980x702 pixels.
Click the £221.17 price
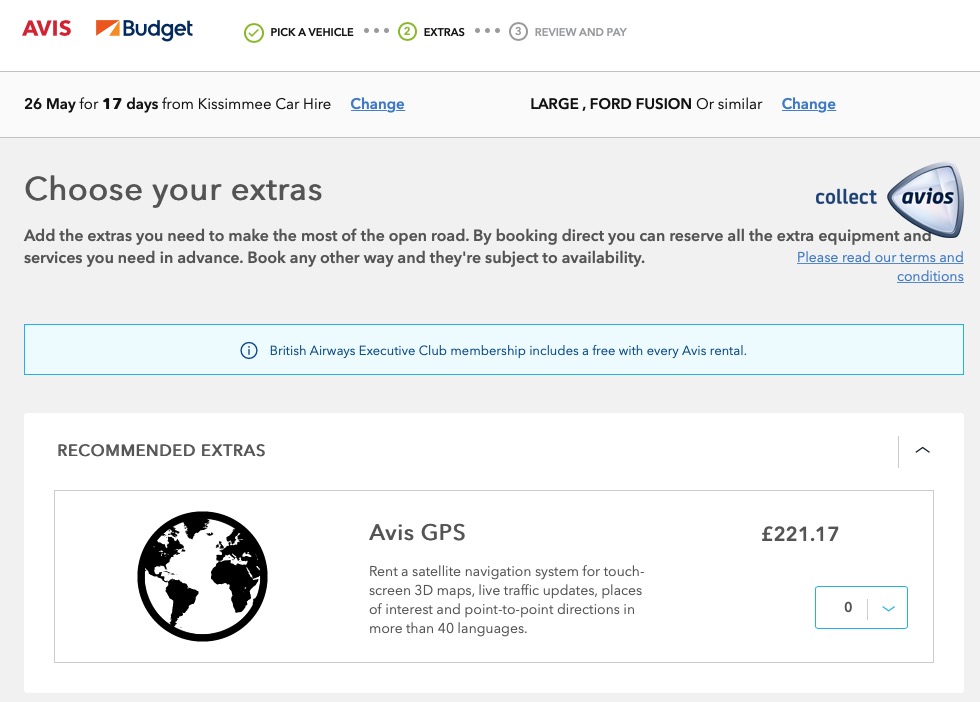[x=800, y=534]
